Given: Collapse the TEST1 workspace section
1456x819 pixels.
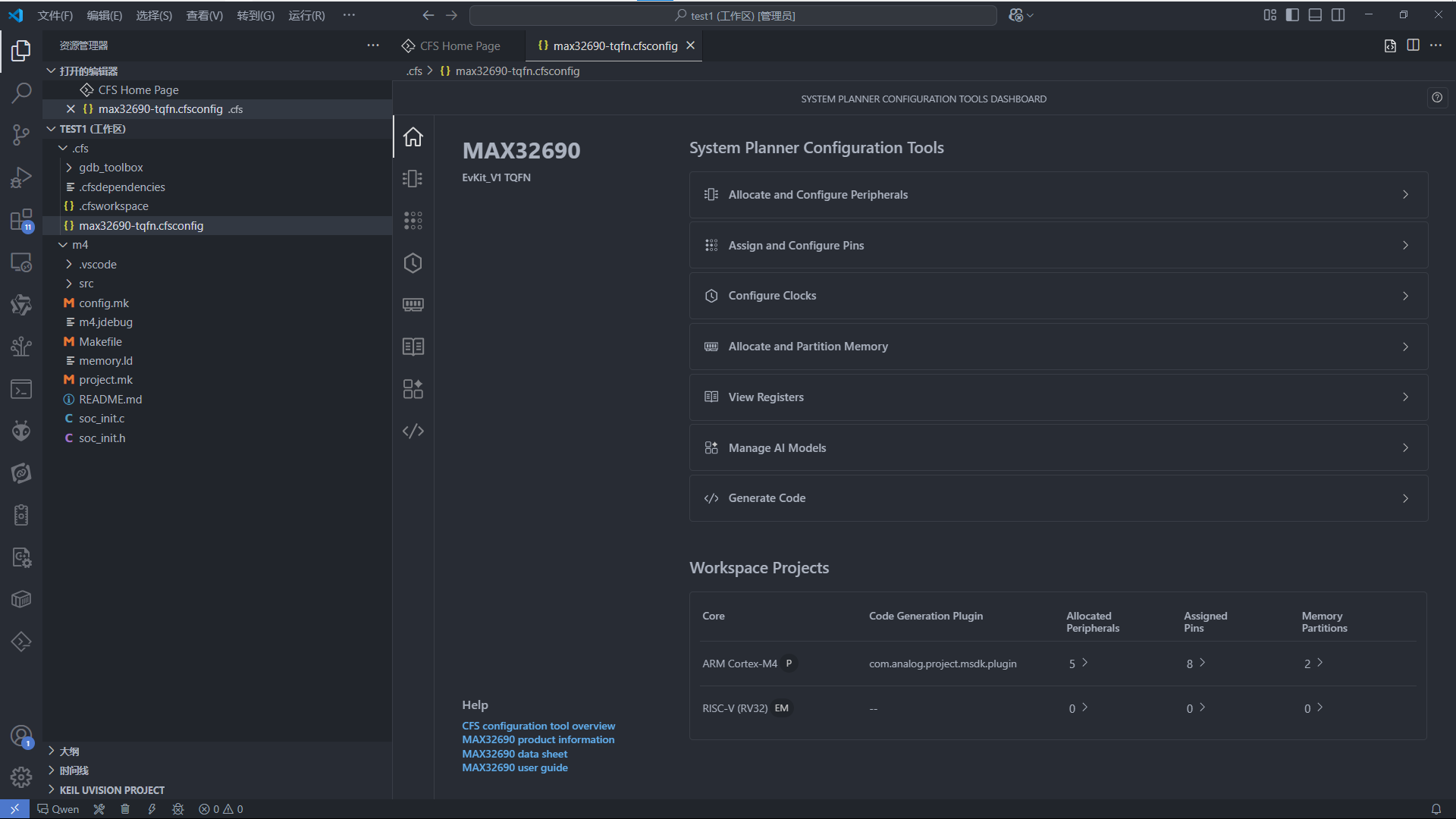Looking at the screenshot, I should pos(218,129).
